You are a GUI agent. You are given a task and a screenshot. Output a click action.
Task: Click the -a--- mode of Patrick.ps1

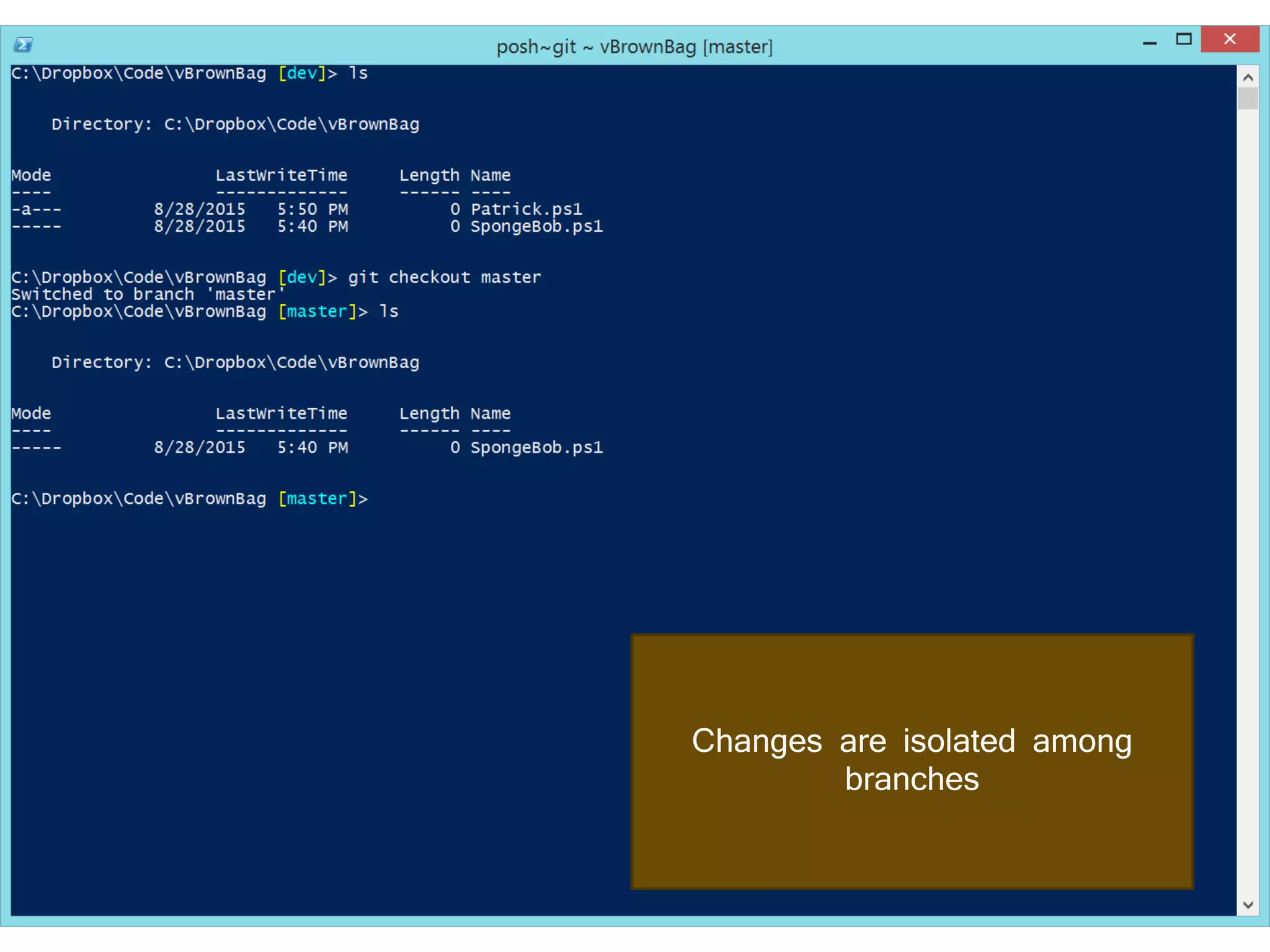click(36, 209)
